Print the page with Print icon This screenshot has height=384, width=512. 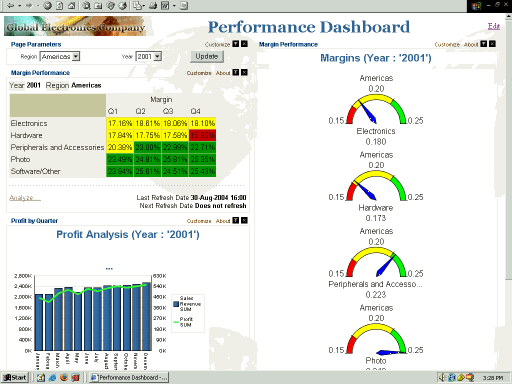(153, 5)
